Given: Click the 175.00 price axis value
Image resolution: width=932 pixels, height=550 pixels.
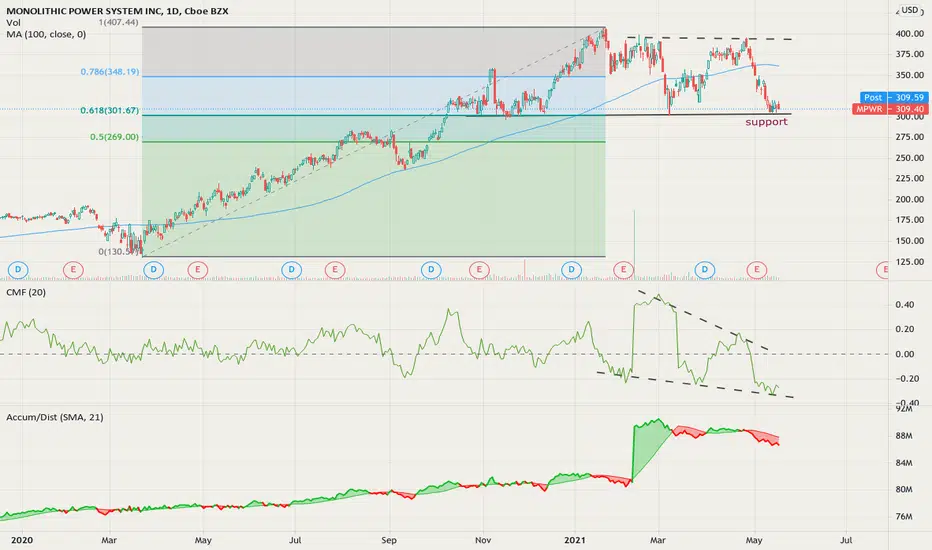Looking at the screenshot, I should 909,220.
